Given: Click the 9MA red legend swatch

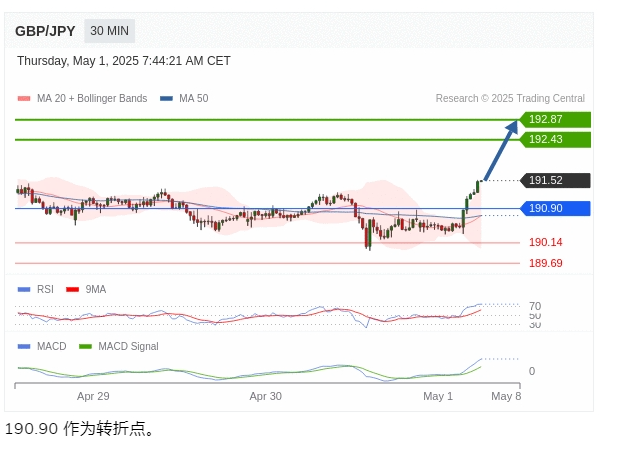Looking at the screenshot, I should 72,289.
